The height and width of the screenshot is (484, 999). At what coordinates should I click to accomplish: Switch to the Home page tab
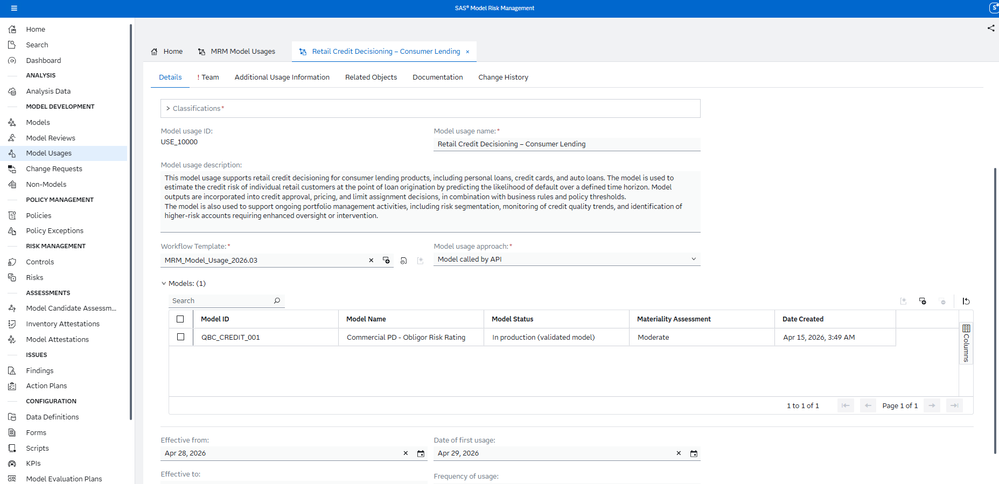click(166, 52)
